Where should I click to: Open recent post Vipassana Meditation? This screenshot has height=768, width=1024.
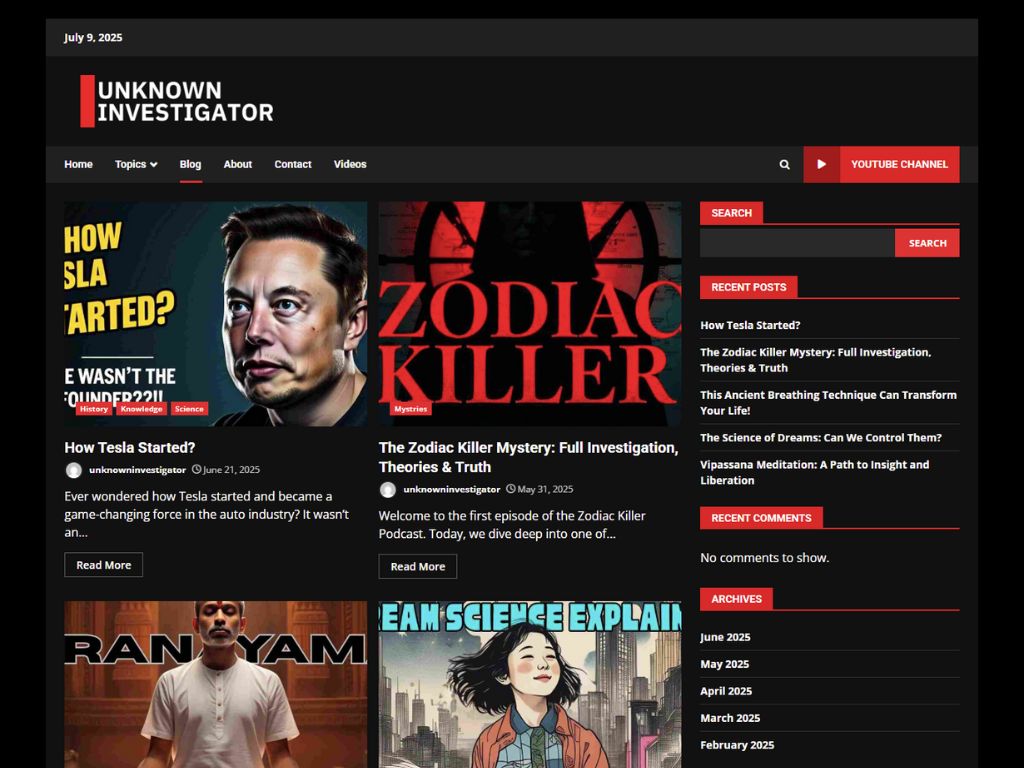click(x=814, y=473)
